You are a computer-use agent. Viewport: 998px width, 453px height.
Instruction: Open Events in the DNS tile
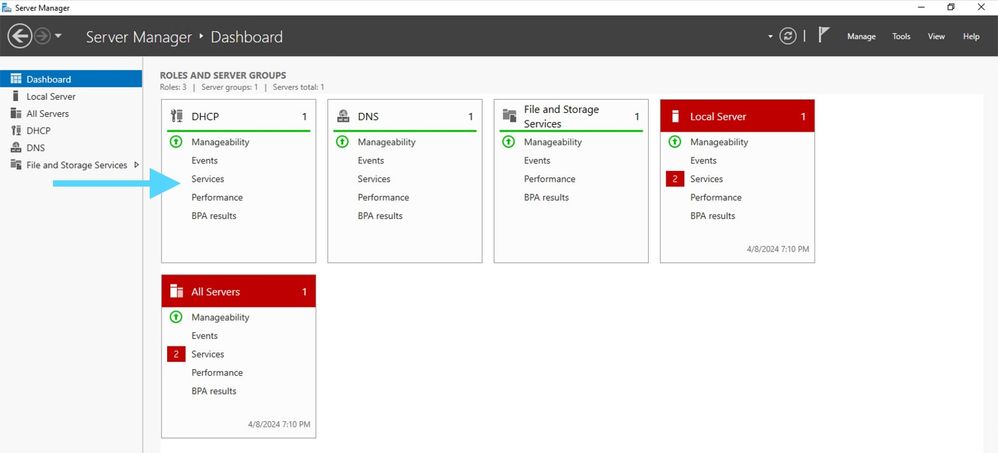coord(370,160)
